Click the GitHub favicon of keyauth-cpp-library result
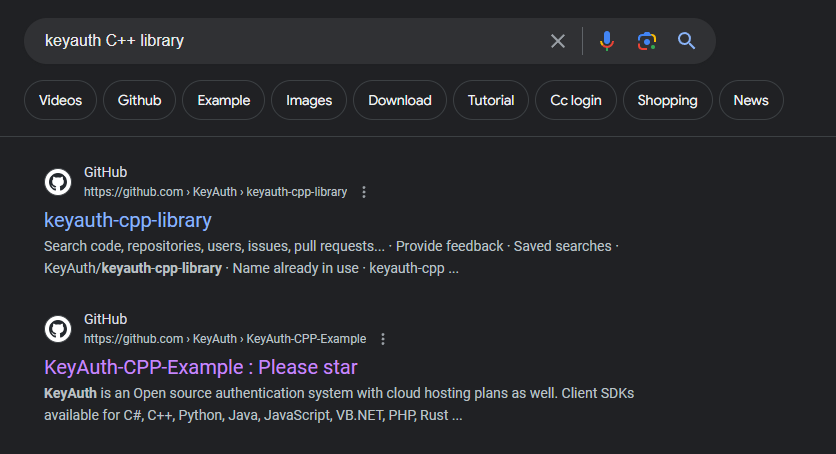Image resolution: width=836 pixels, height=454 pixels. coord(58,182)
